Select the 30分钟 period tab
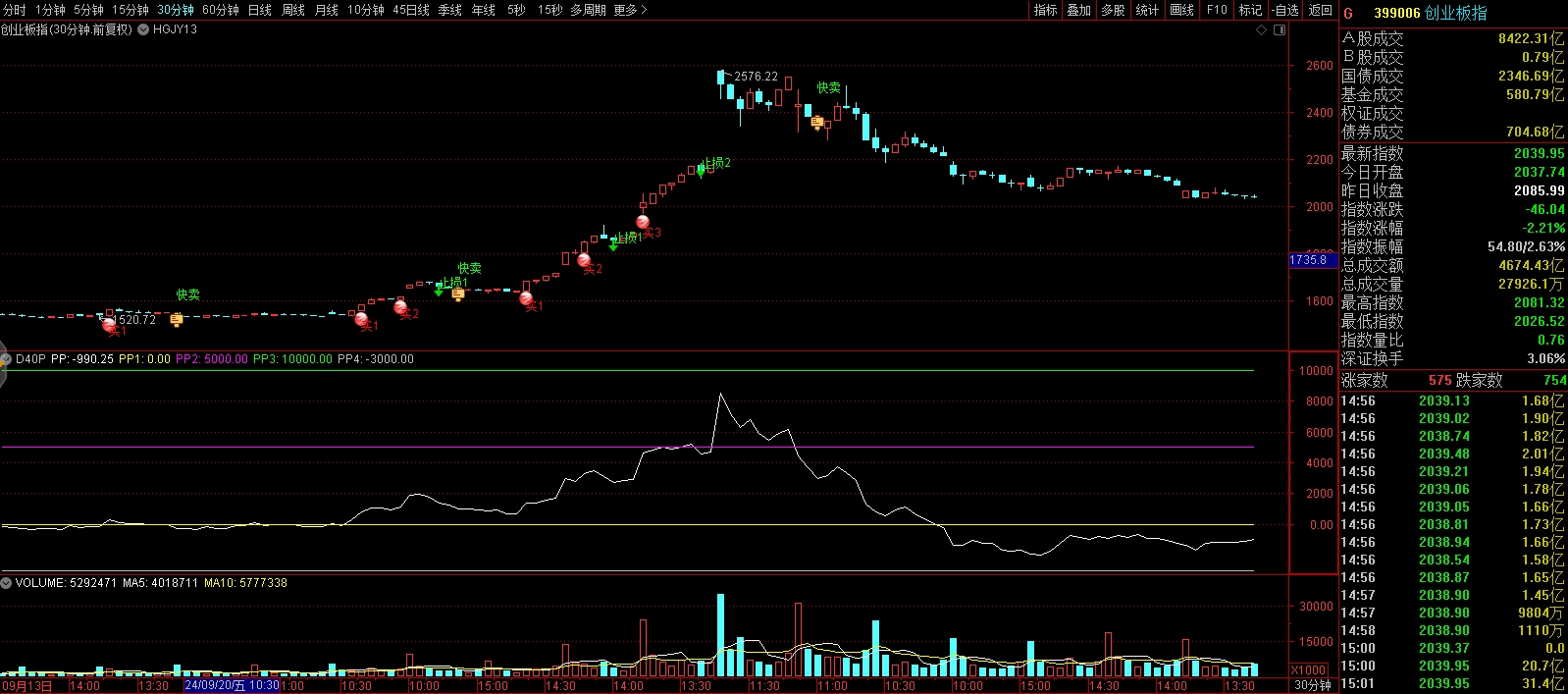 tap(176, 10)
